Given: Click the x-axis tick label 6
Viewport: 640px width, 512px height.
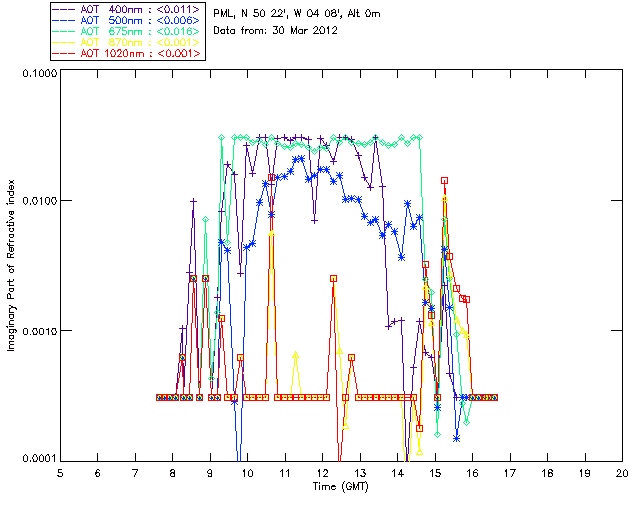Looking at the screenshot, I should (98, 473).
